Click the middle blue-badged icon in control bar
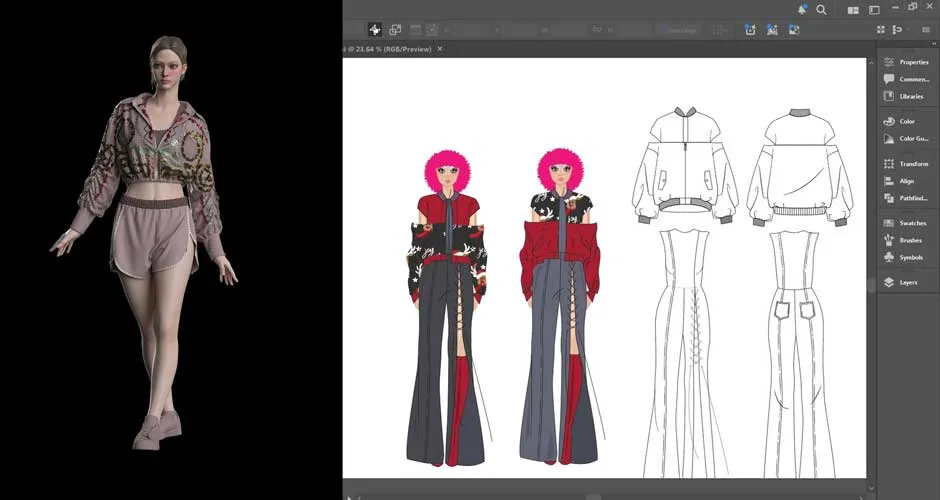Screen dimensions: 940x500 772,29
